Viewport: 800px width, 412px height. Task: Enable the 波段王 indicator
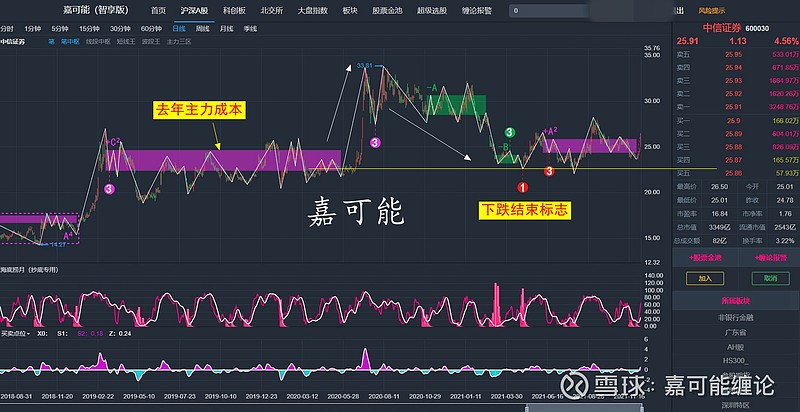151,42
